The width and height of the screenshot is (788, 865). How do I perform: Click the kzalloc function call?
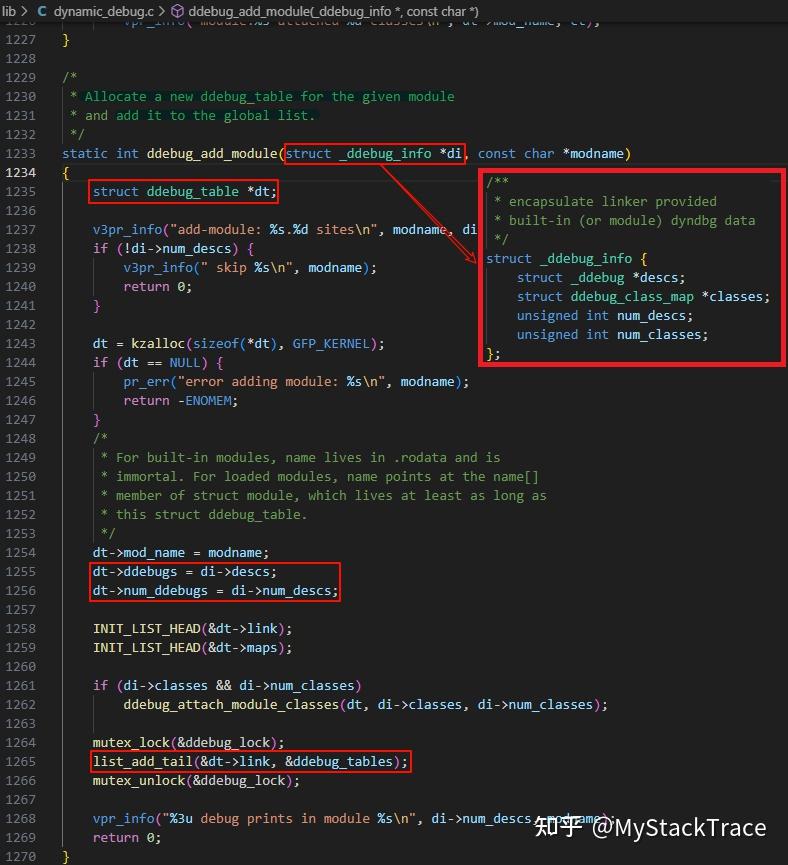(158, 344)
